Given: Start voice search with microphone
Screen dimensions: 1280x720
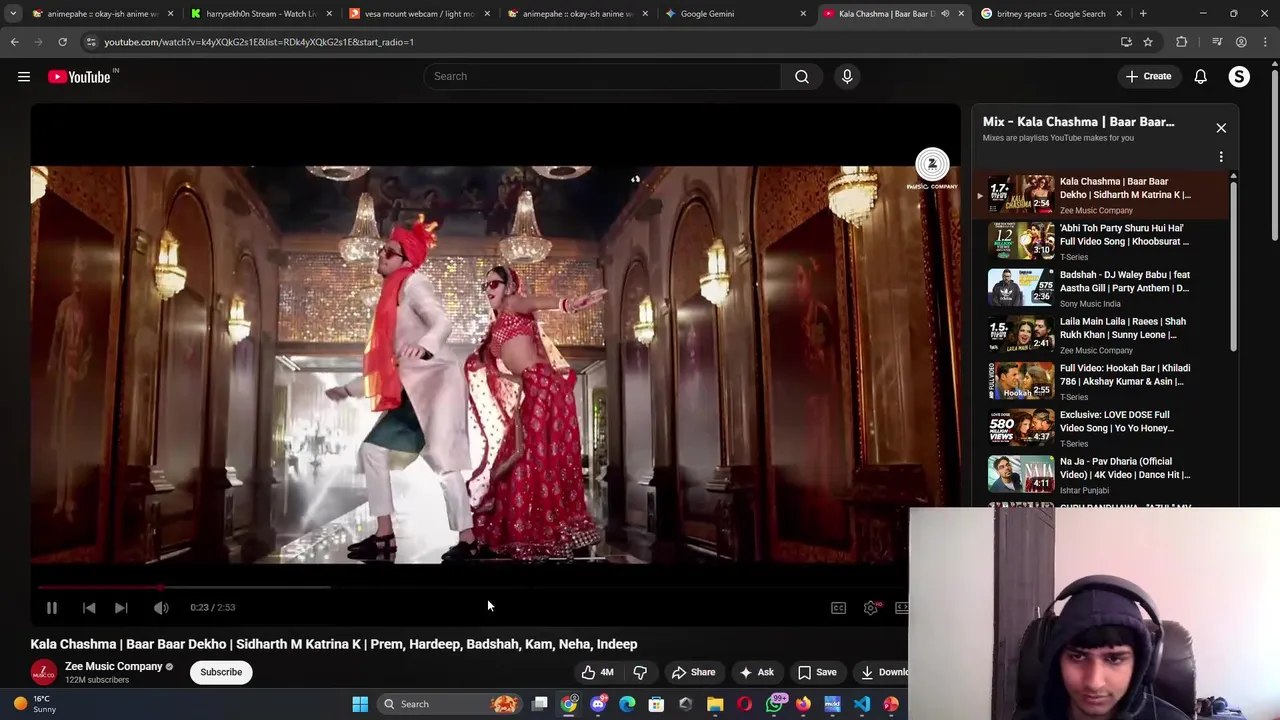Looking at the screenshot, I should [x=847, y=76].
